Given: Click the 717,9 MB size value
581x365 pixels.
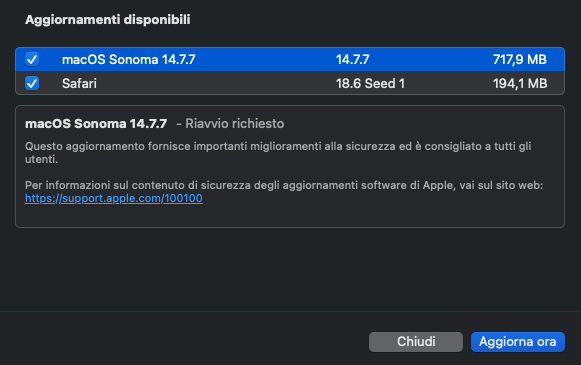Looking at the screenshot, I should point(519,60).
